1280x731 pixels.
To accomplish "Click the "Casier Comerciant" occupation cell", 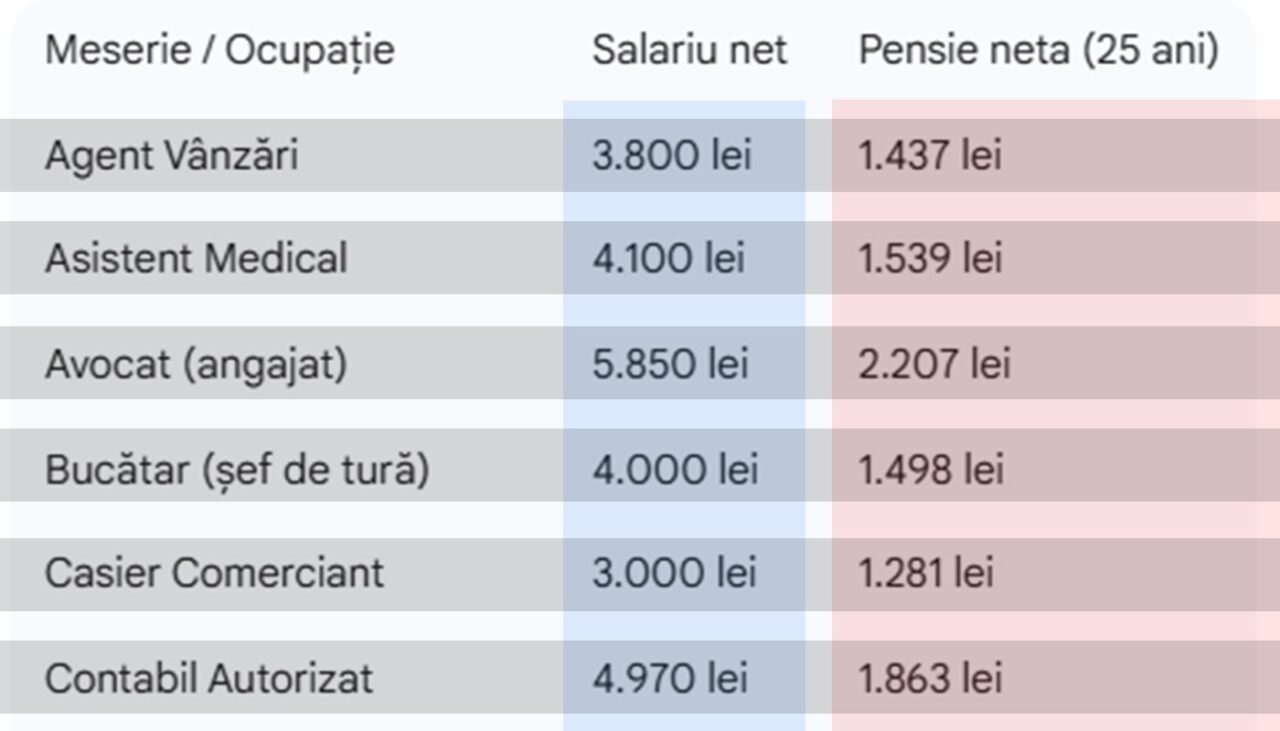I will pos(214,573).
